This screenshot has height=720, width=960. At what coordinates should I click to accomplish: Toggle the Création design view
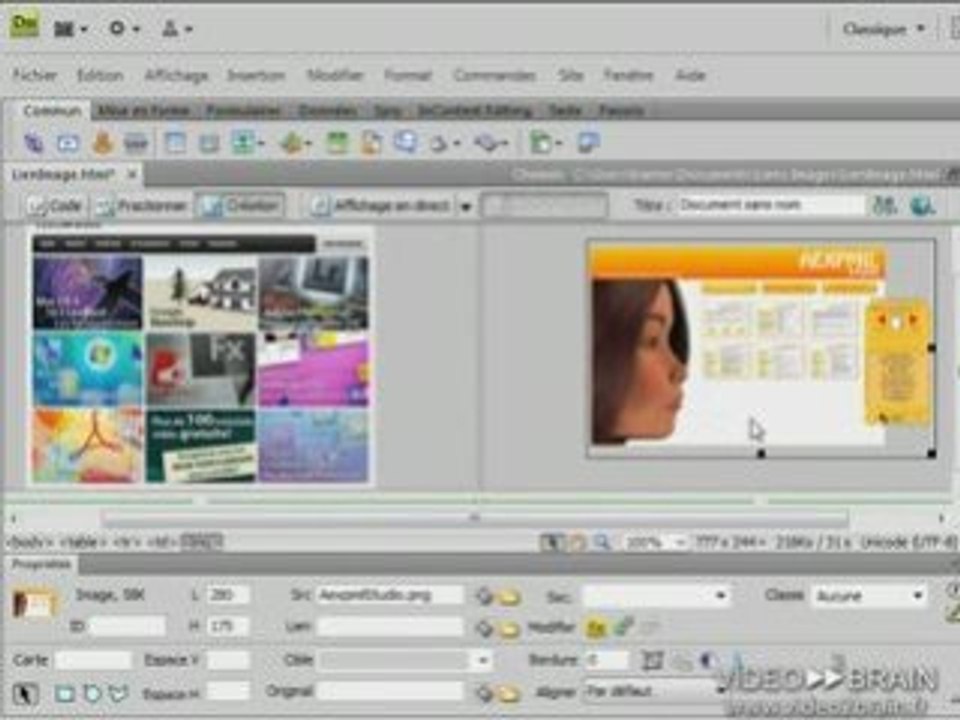point(240,206)
